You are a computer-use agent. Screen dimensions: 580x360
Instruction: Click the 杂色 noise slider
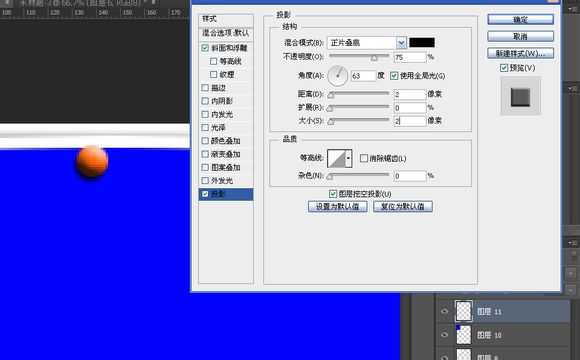359,176
